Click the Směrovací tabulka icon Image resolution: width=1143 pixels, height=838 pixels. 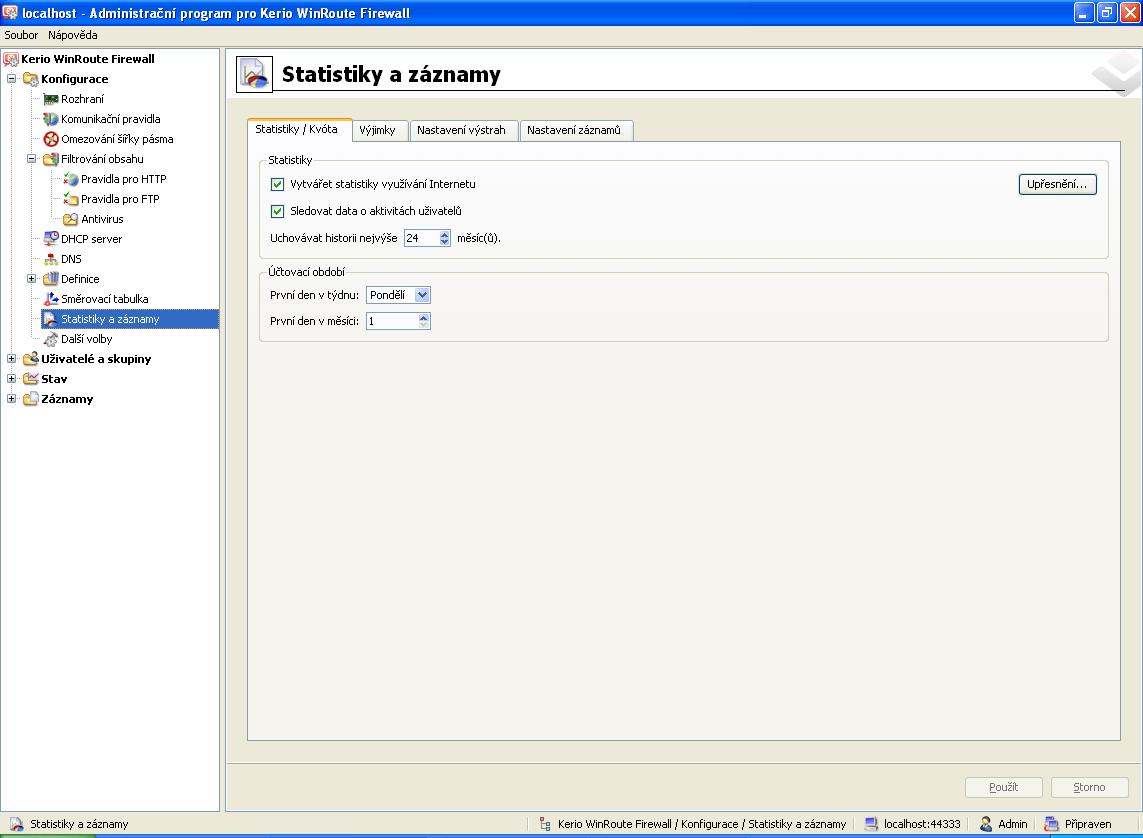tap(51, 299)
